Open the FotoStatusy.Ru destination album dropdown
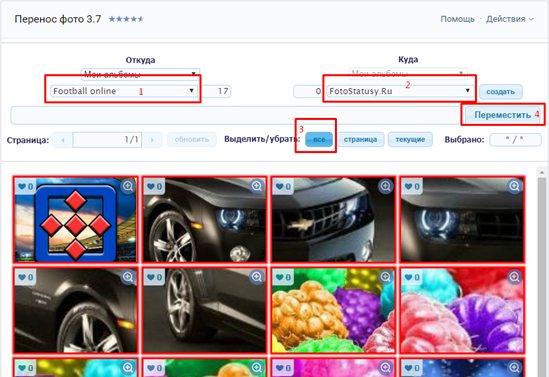Image resolution: width=549 pixels, height=377 pixels. pyautogui.click(x=400, y=91)
